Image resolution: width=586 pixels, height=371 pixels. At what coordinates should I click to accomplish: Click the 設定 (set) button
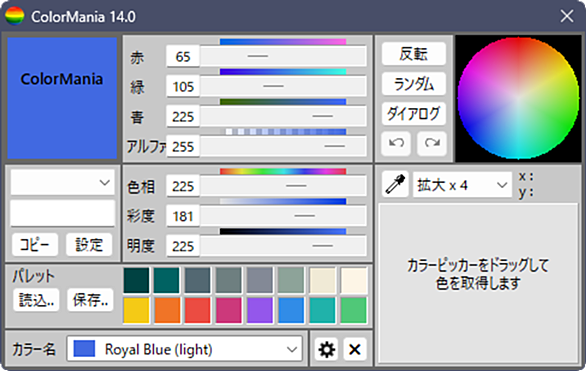pos(89,245)
